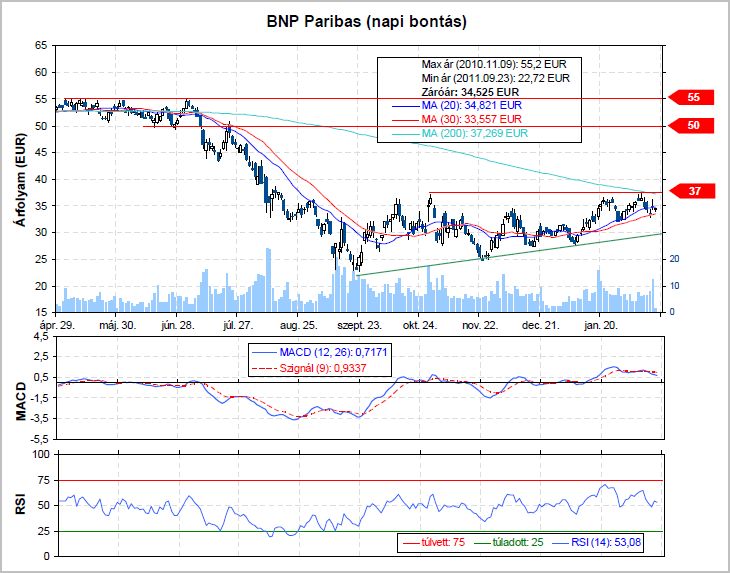The image size is (730, 573).
Task: Click the 40 value on the price axis
Action: pyautogui.click(x=41, y=179)
